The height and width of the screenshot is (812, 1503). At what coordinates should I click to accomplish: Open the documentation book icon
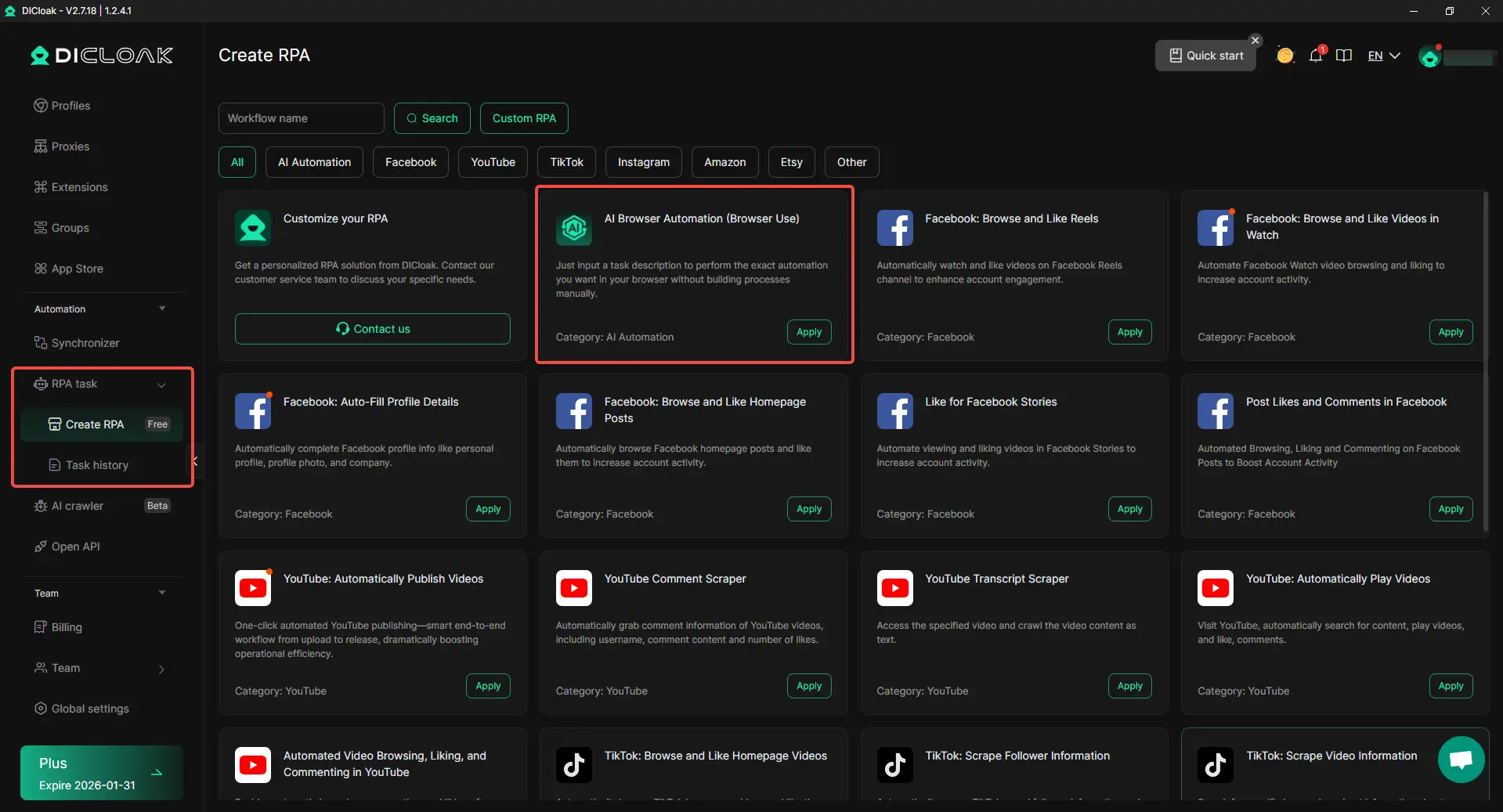tap(1344, 56)
